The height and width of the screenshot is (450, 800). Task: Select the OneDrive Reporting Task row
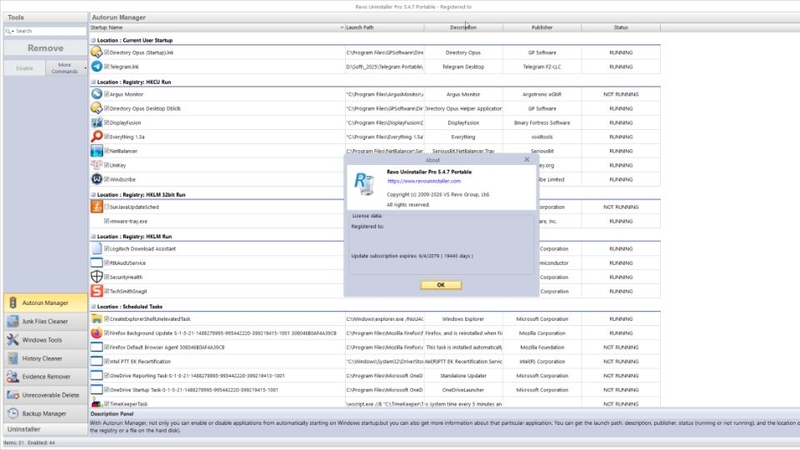pyautogui.click(x=375, y=376)
